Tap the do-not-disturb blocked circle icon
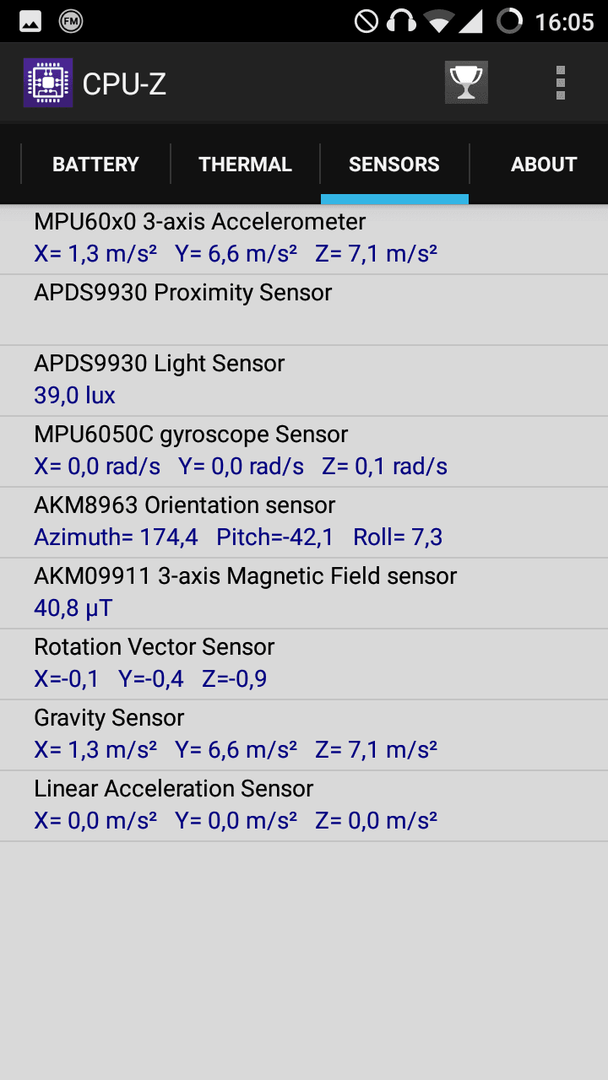The height and width of the screenshot is (1080, 608). (366, 21)
